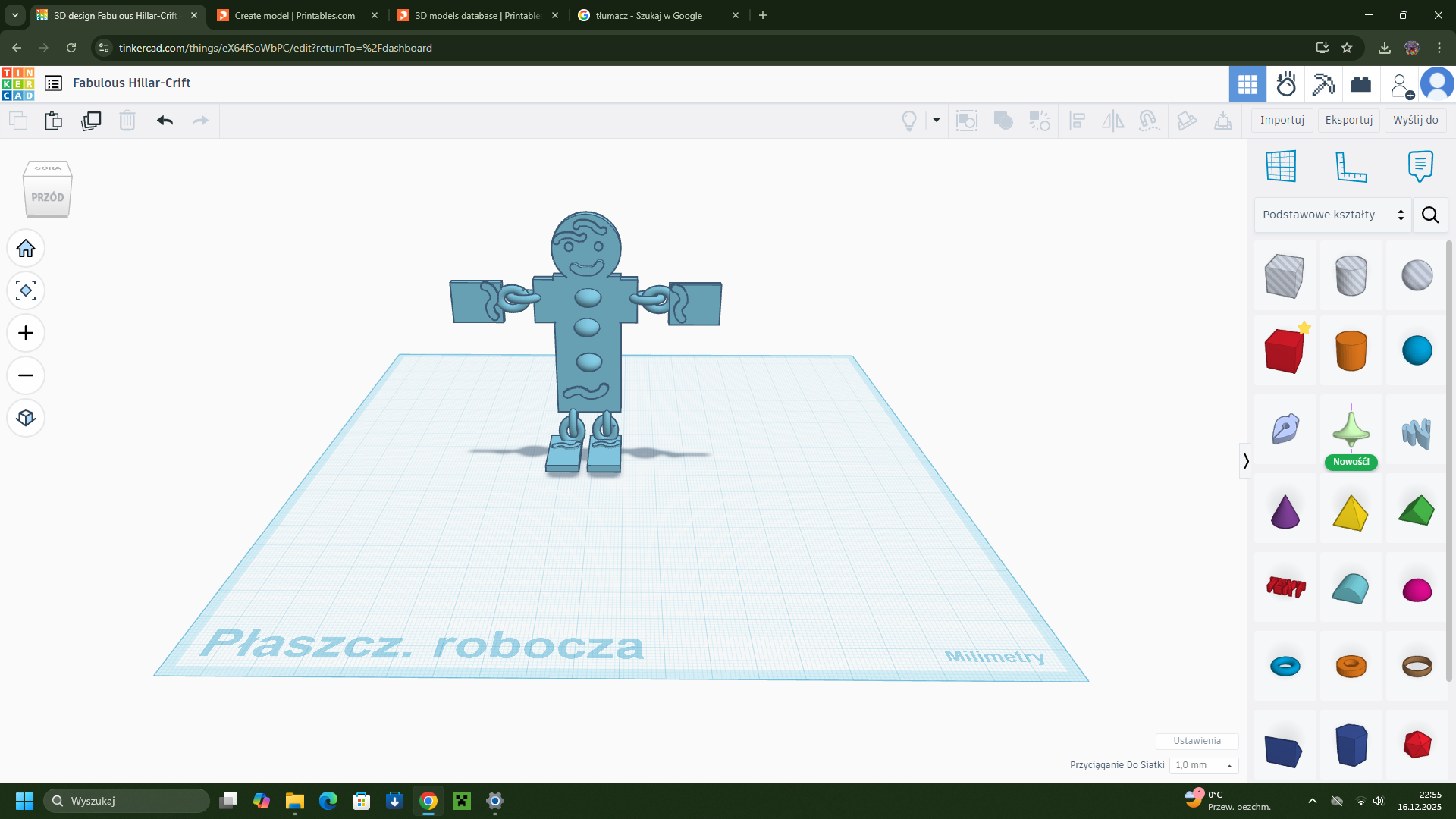This screenshot has width=1456, height=819.
Task: Zoom out with the minus button
Action: tap(26, 375)
